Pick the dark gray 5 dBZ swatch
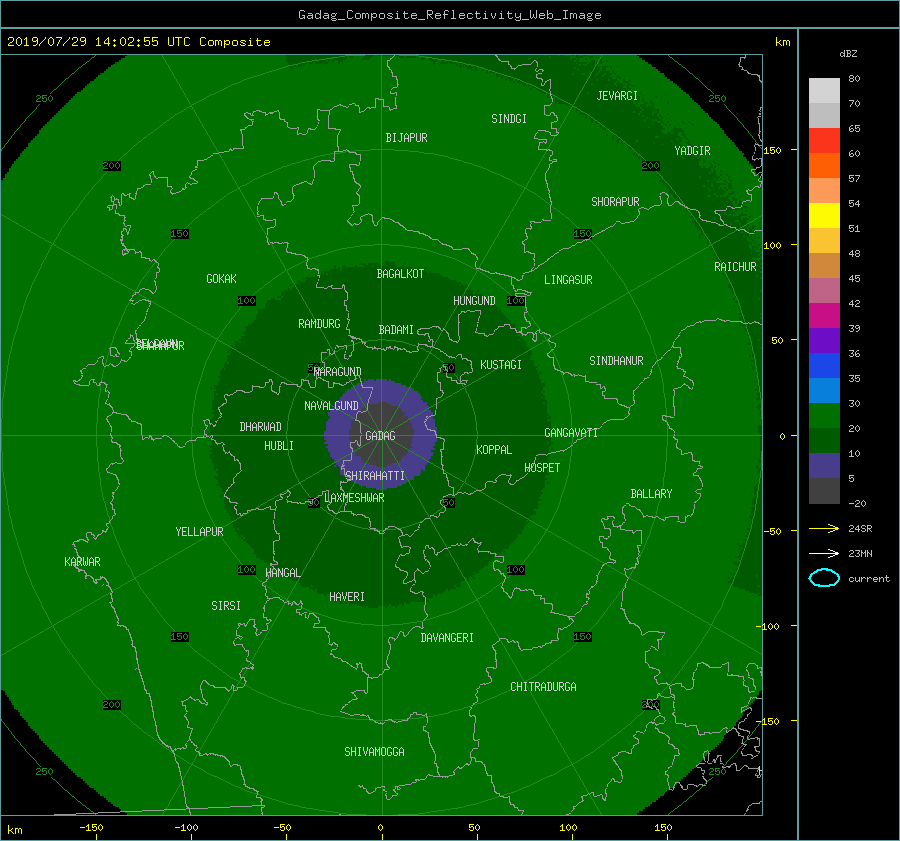The width and height of the screenshot is (900, 841). coord(824,491)
